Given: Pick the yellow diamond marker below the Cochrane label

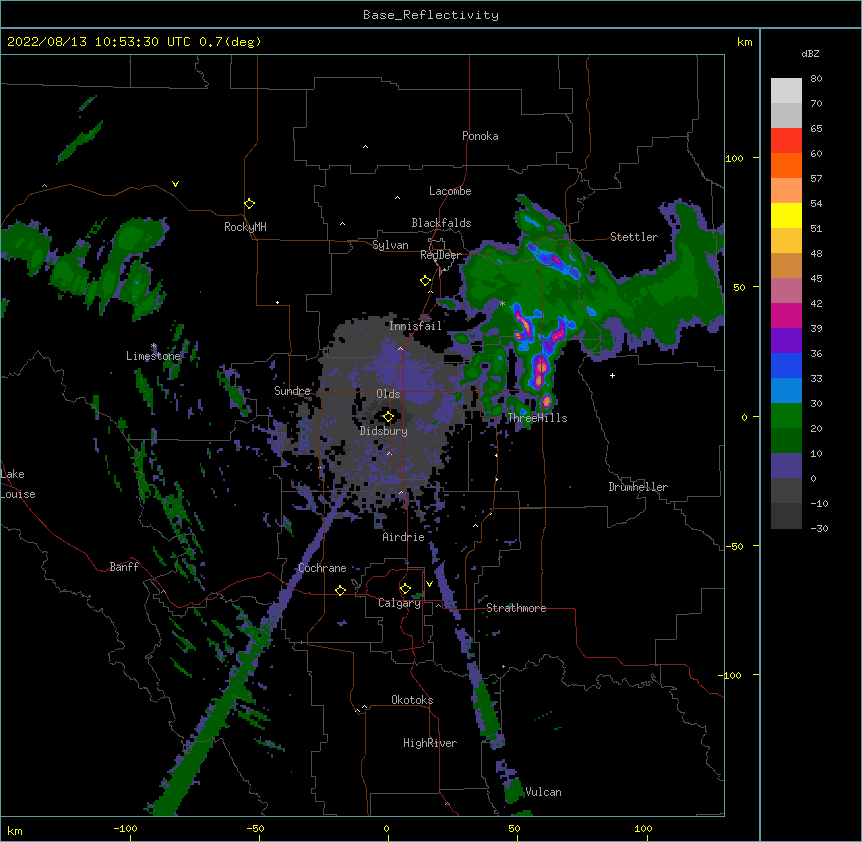Looking at the screenshot, I should click(340, 590).
